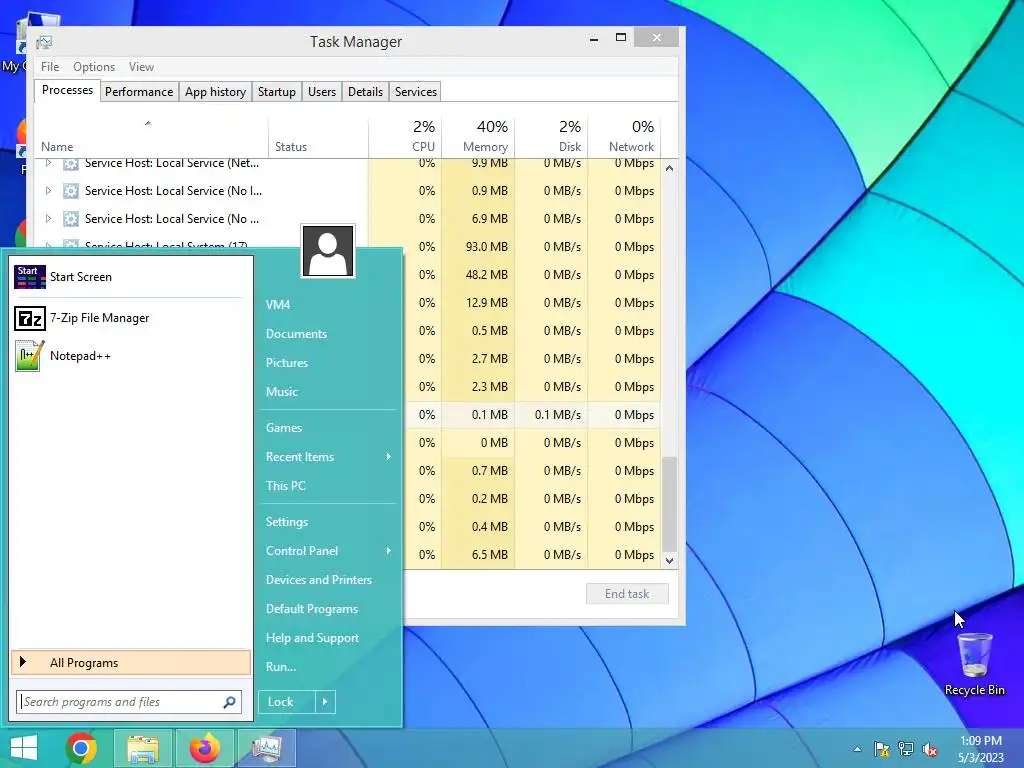Open Devices and Printers

point(319,580)
